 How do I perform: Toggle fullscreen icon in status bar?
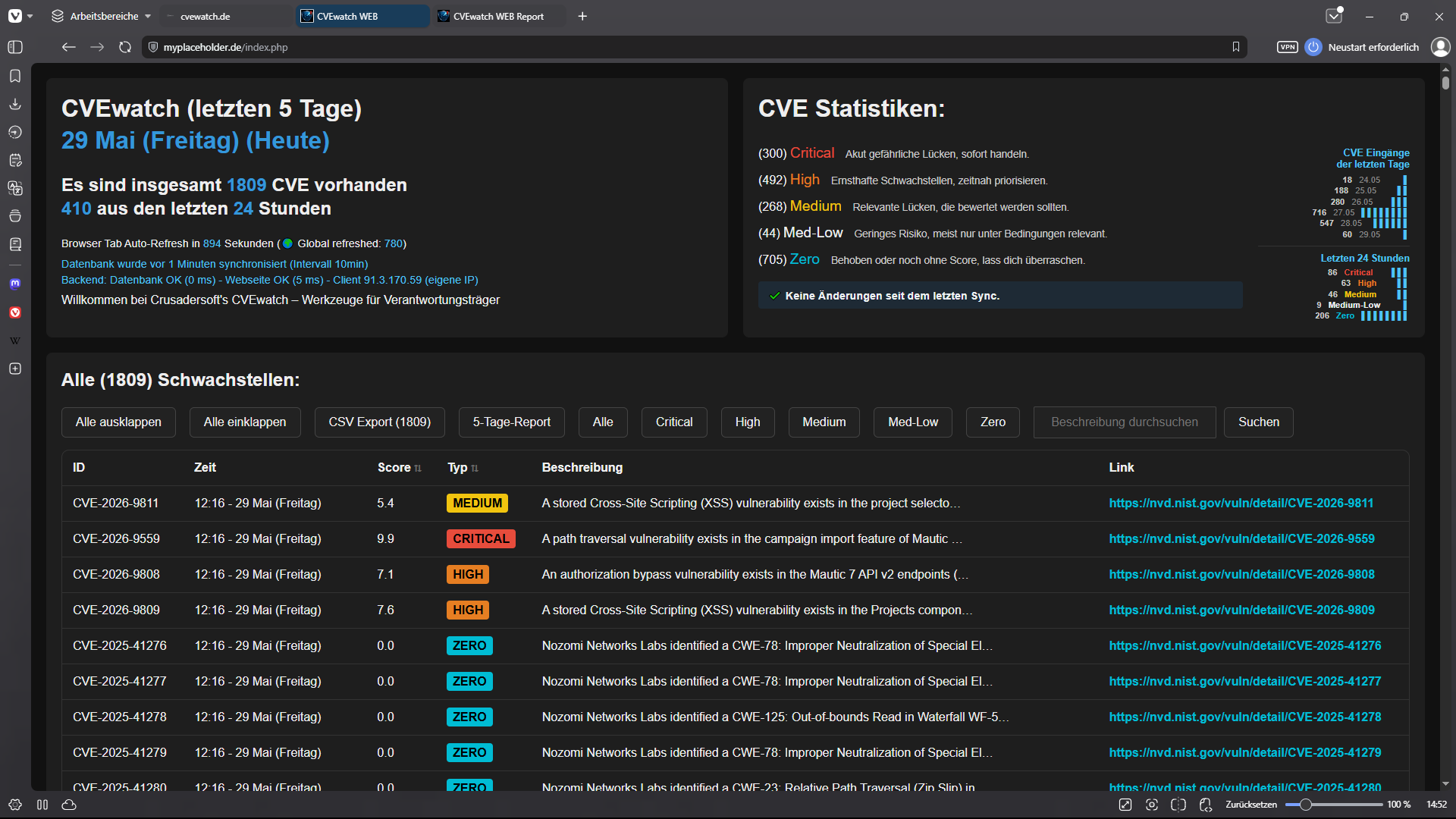[1125, 805]
